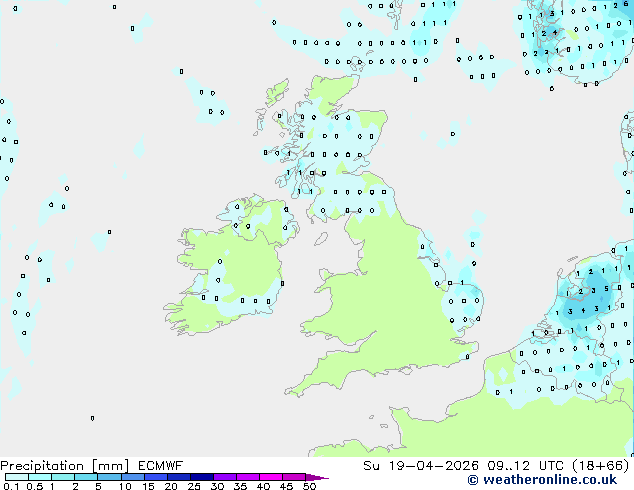Click the legend scale label '50'
This screenshot has height=490, width=634.
point(309,486)
